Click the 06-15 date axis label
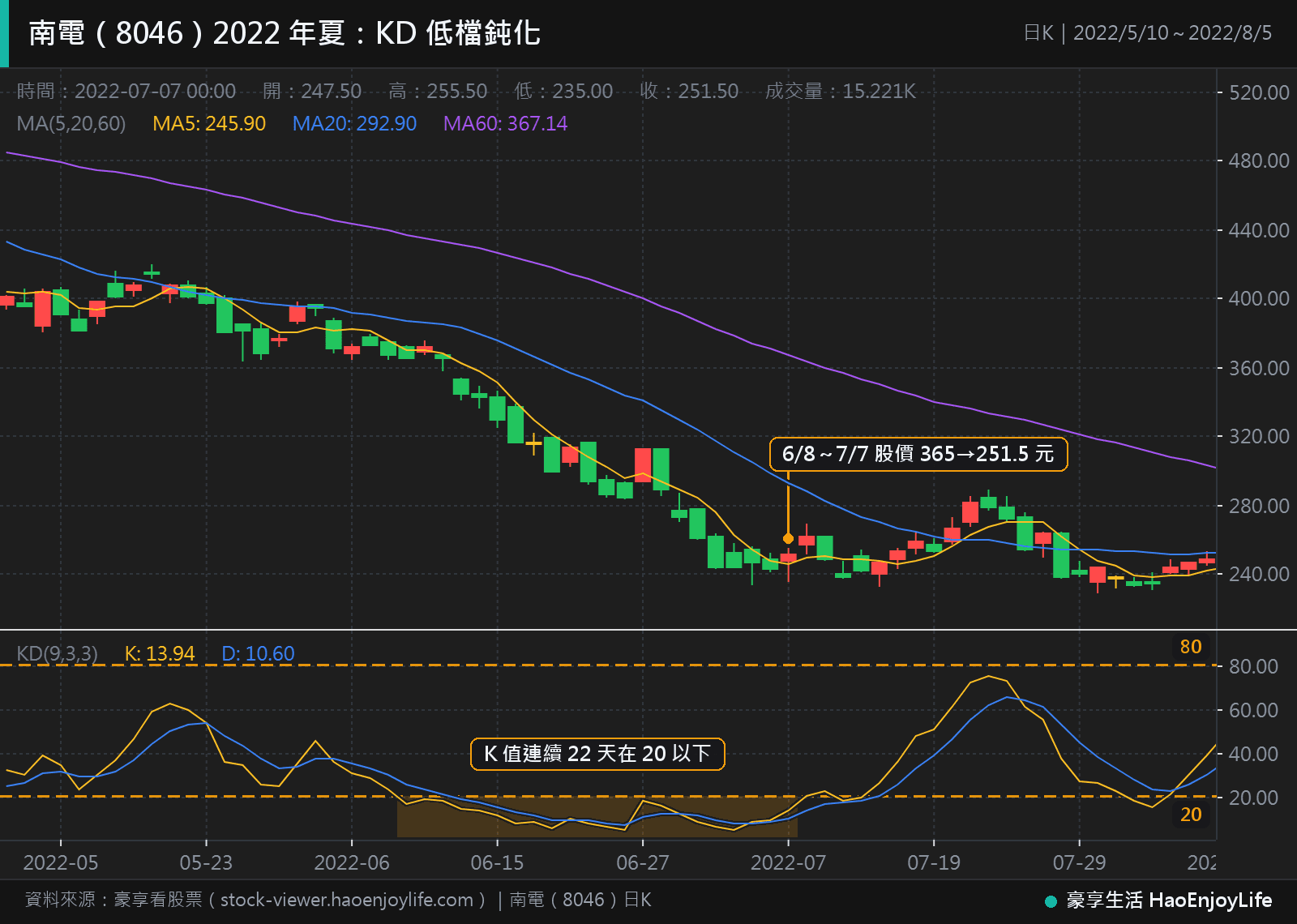Screen dimensions: 1297x924 point(497,862)
